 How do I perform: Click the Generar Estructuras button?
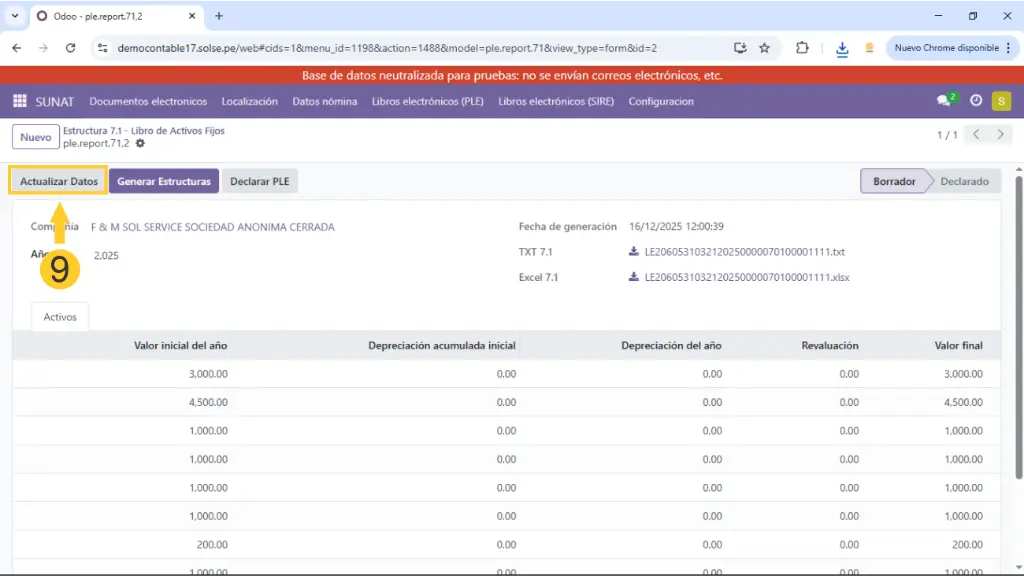(x=164, y=181)
